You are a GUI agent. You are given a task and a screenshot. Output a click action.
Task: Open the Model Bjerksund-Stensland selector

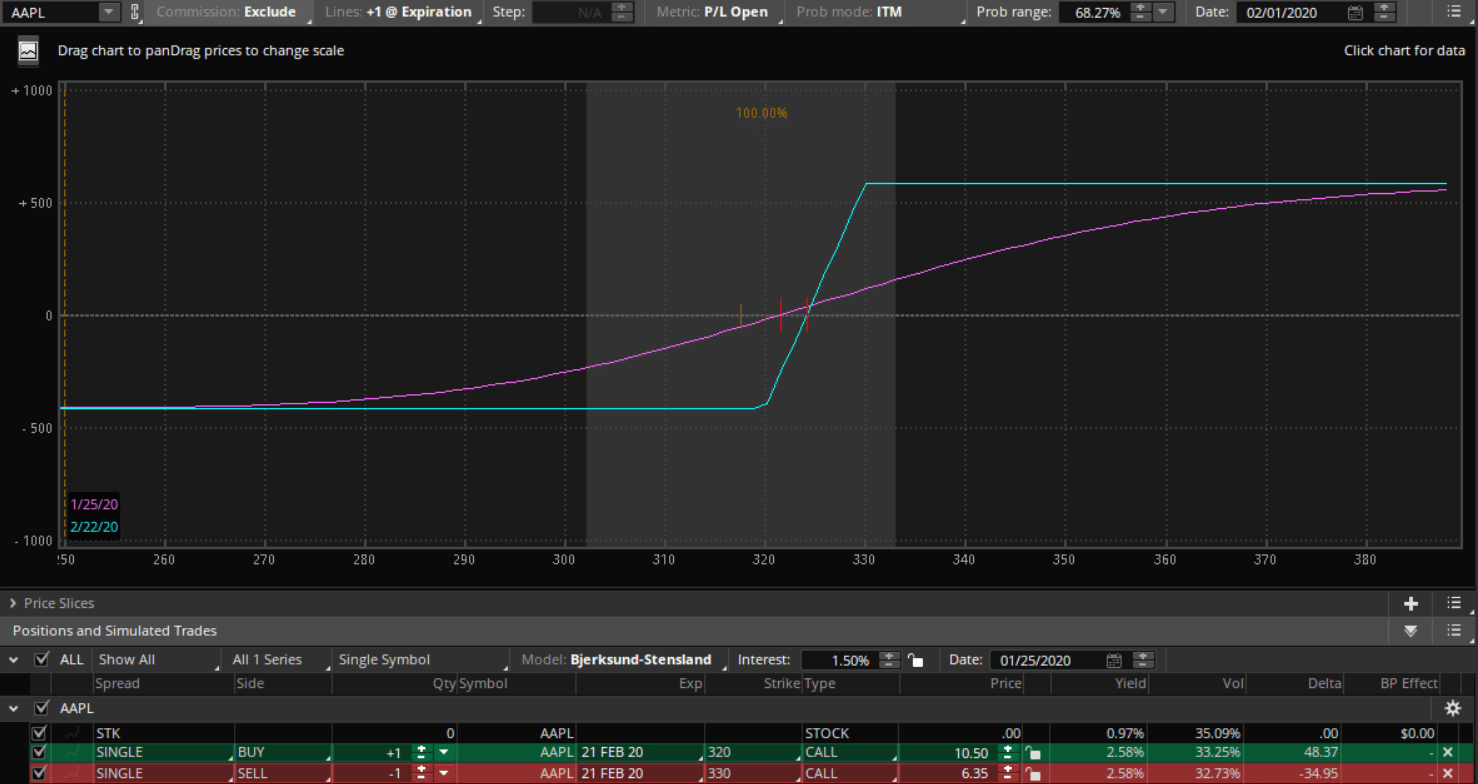coord(618,660)
